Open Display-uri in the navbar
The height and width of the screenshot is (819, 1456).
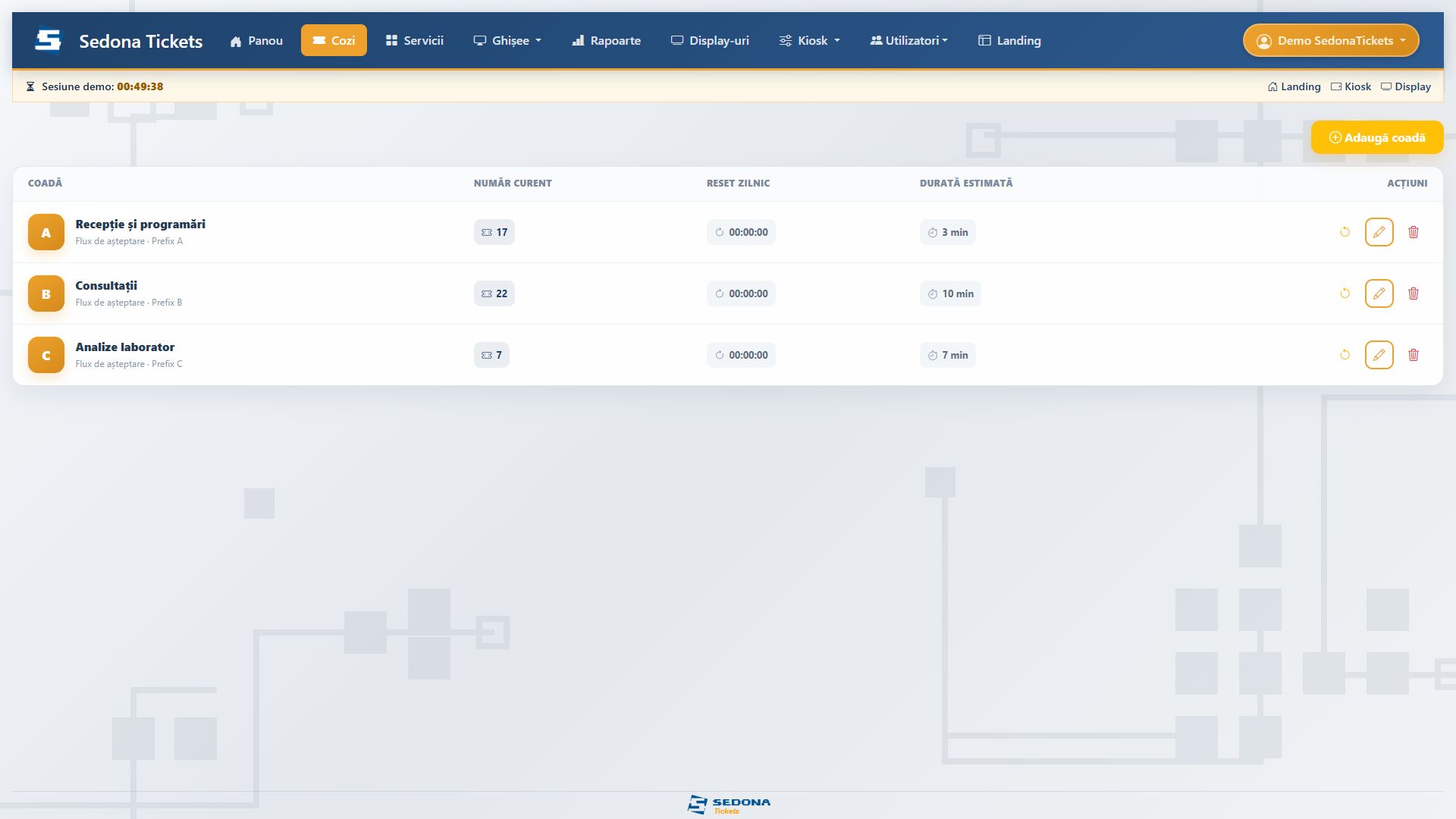pyautogui.click(x=710, y=41)
